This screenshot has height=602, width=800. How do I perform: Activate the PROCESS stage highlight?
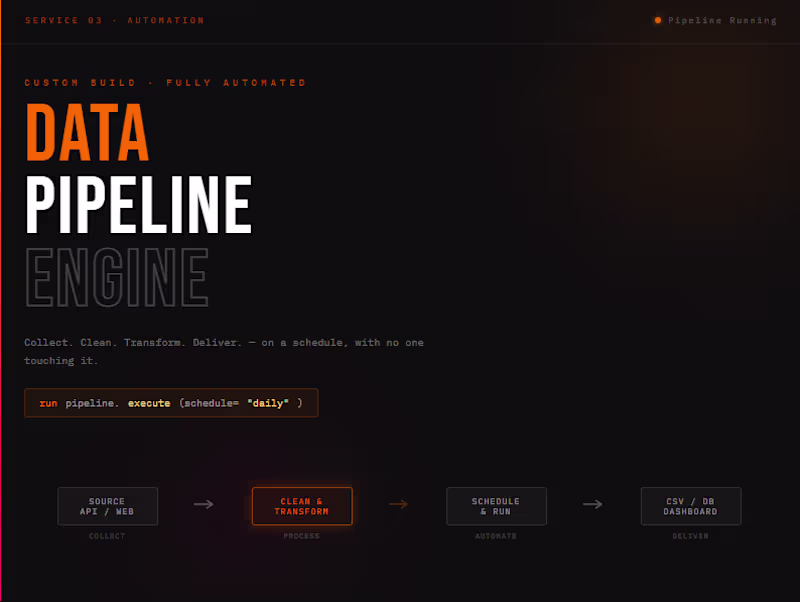pos(302,536)
